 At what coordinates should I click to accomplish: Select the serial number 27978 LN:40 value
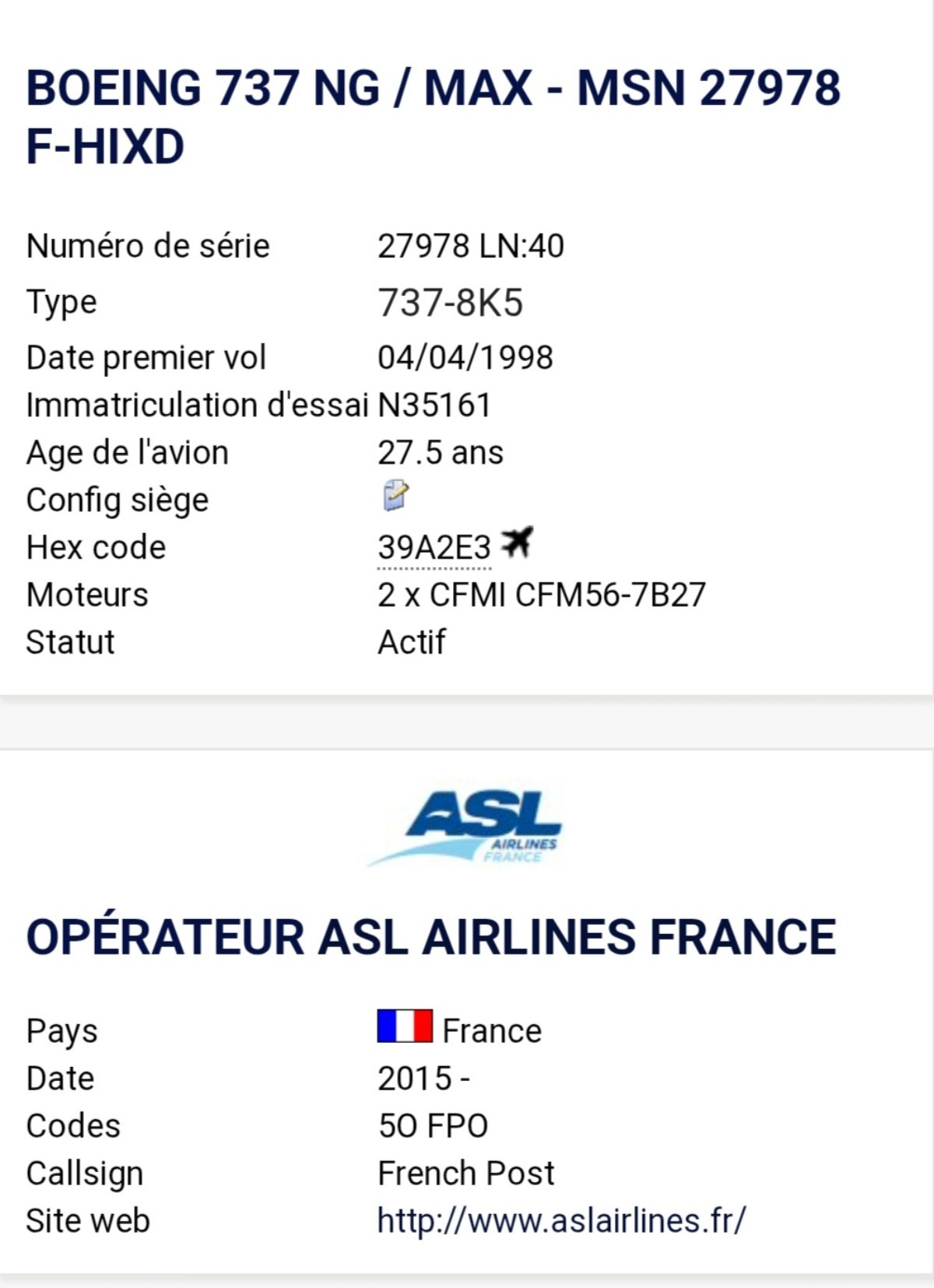pos(470,246)
